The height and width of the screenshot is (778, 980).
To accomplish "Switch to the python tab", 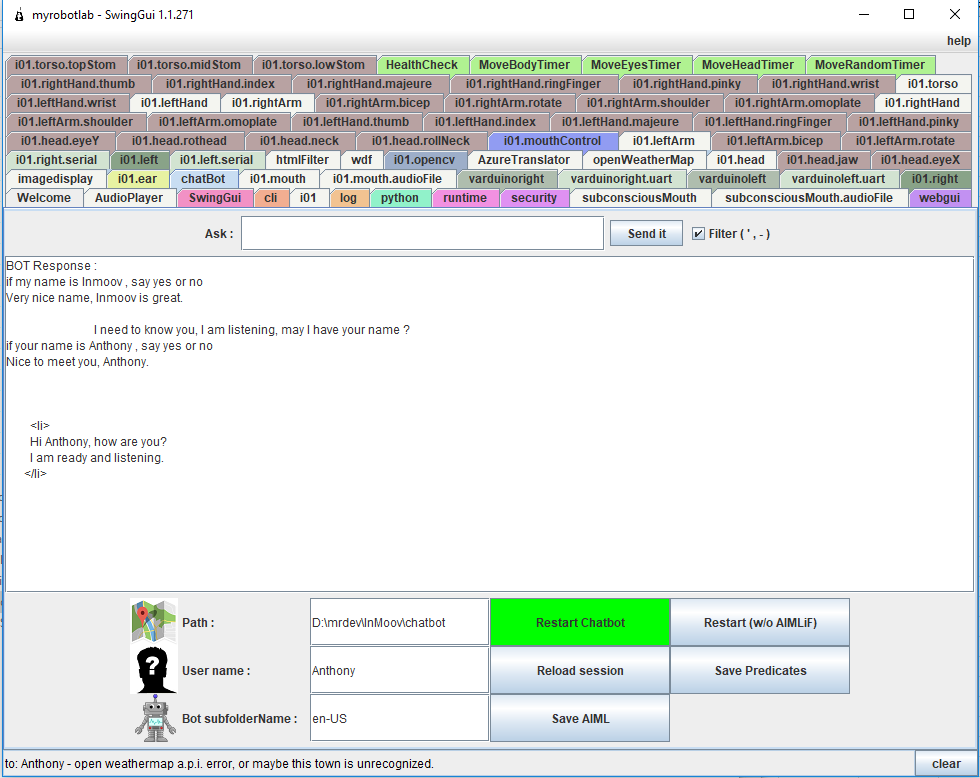I will [x=400, y=198].
